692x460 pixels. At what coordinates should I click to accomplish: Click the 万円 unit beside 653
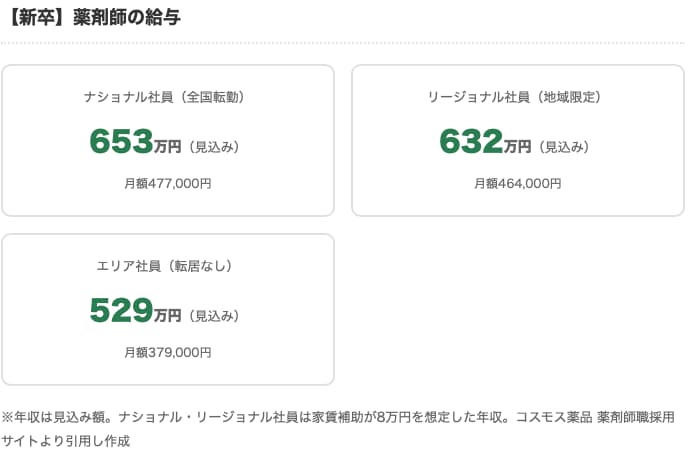(168, 147)
